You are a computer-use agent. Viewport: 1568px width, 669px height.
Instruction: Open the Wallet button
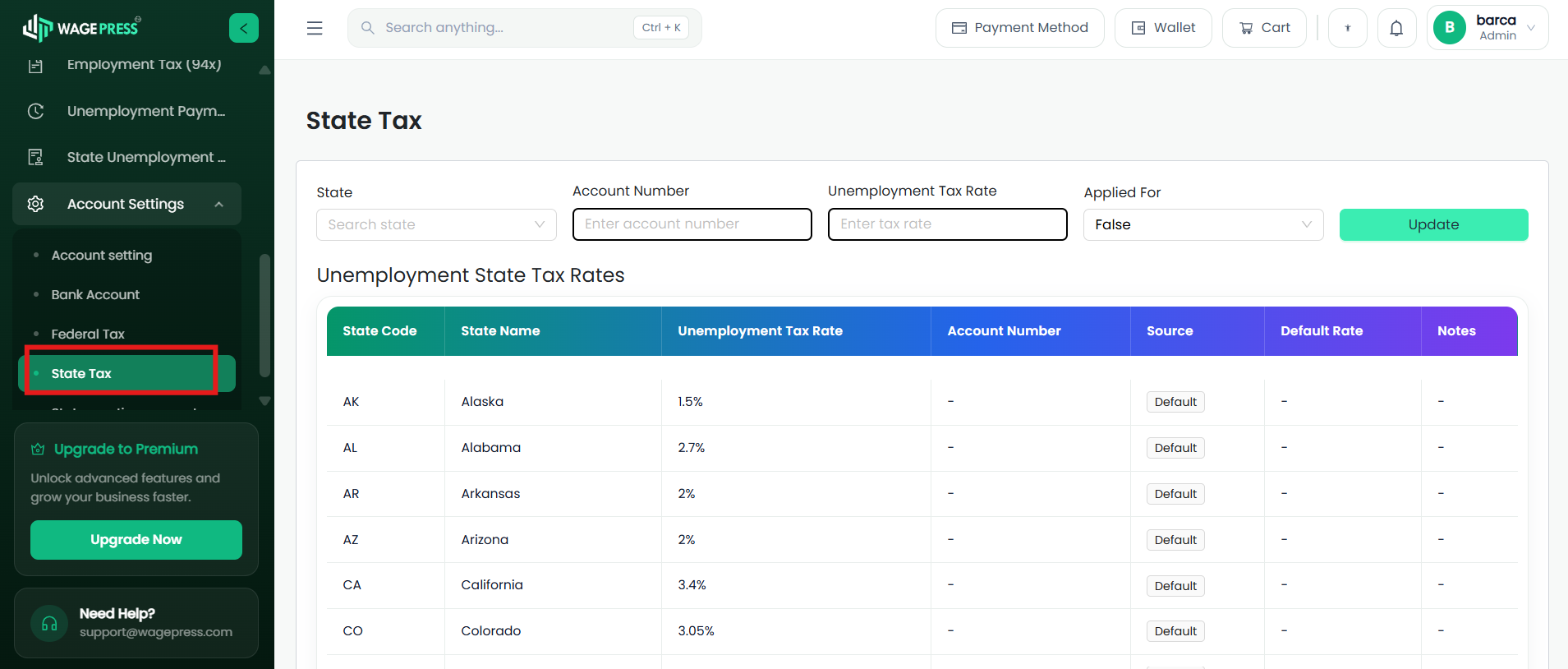[1163, 28]
